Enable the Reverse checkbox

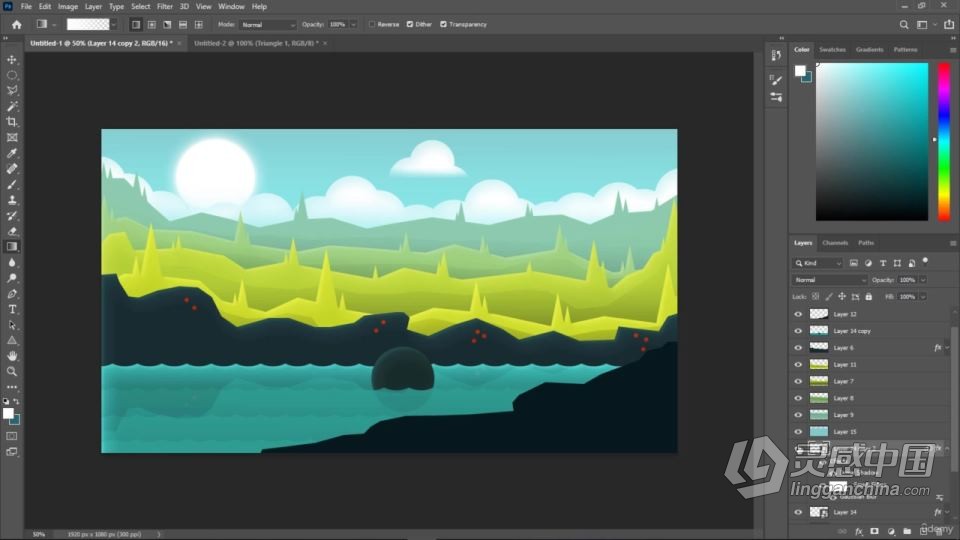(x=372, y=24)
